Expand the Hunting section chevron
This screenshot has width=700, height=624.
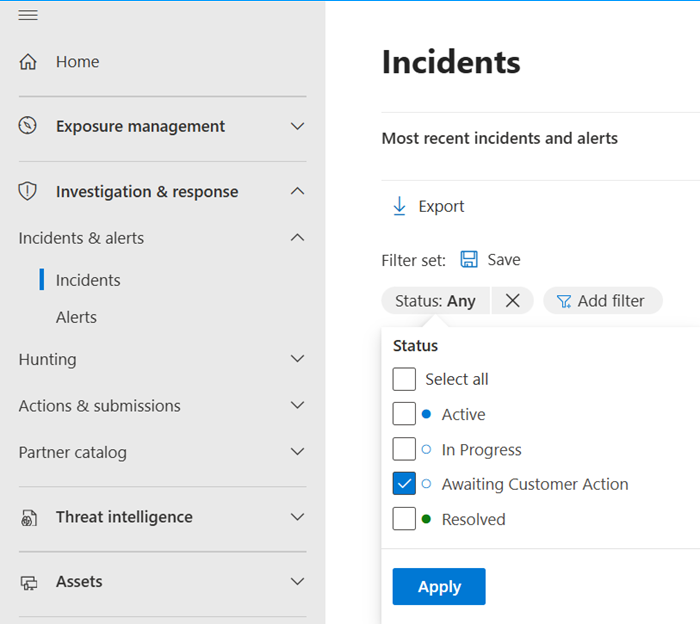pyautogui.click(x=297, y=359)
